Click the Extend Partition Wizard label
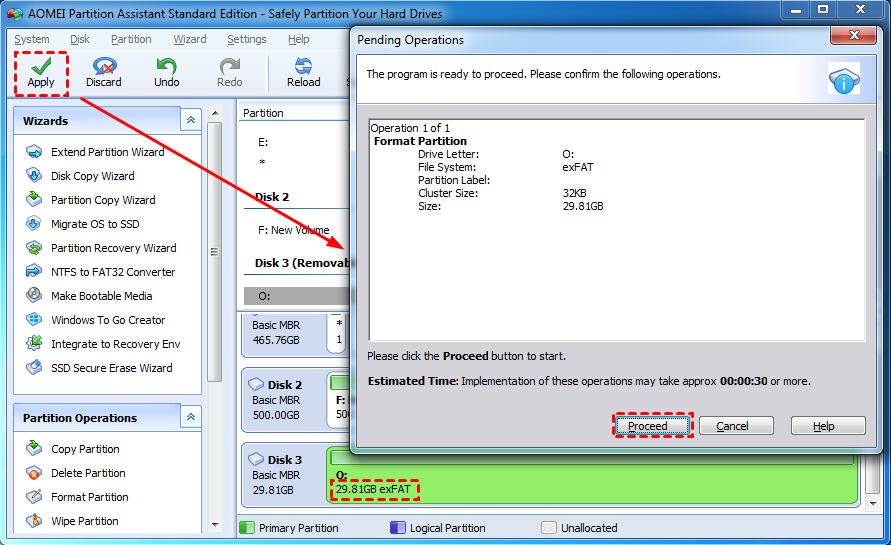The image size is (891, 545). pyautogui.click(x=107, y=152)
